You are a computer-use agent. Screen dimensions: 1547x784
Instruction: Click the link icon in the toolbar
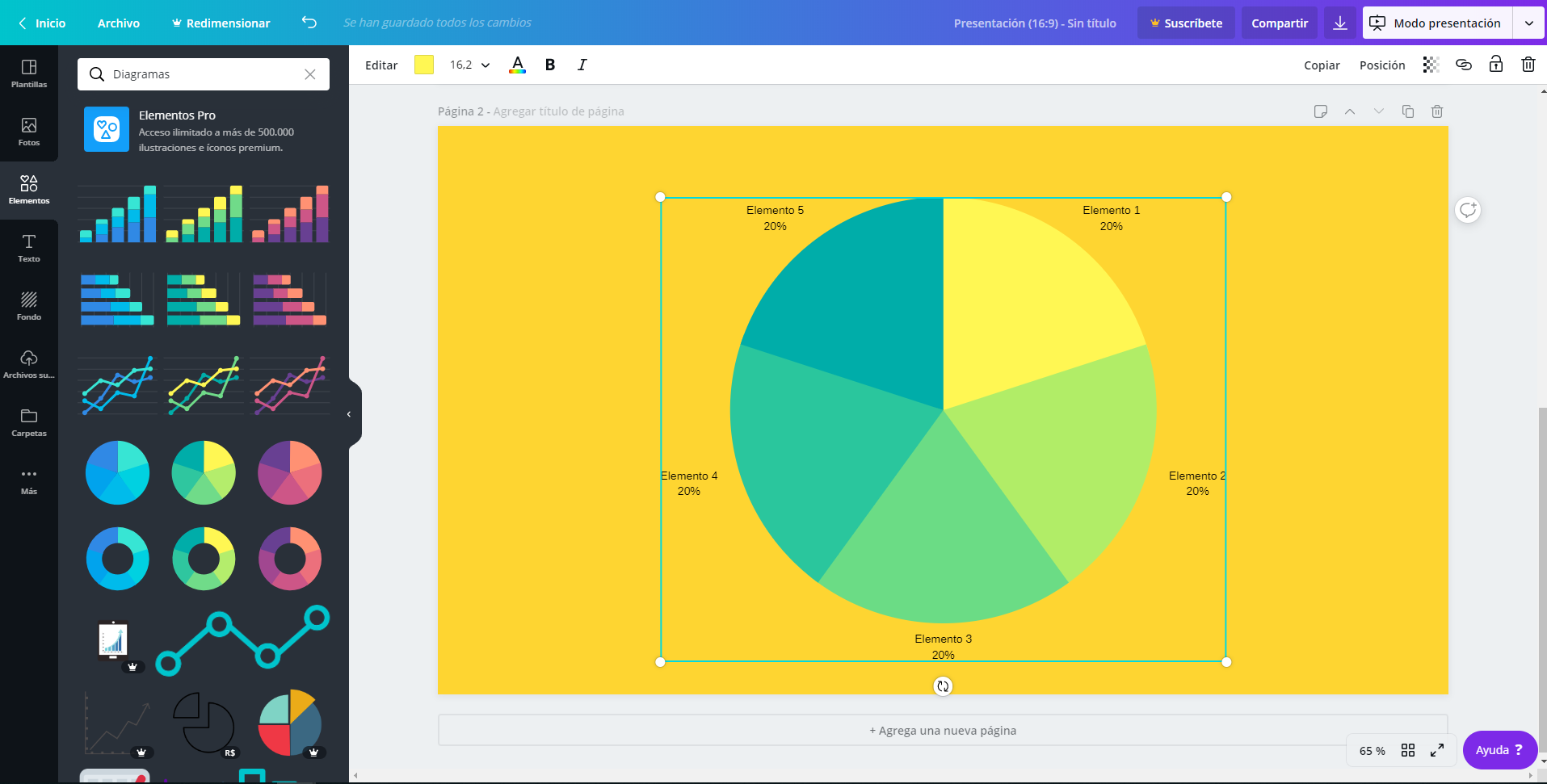tap(1464, 65)
